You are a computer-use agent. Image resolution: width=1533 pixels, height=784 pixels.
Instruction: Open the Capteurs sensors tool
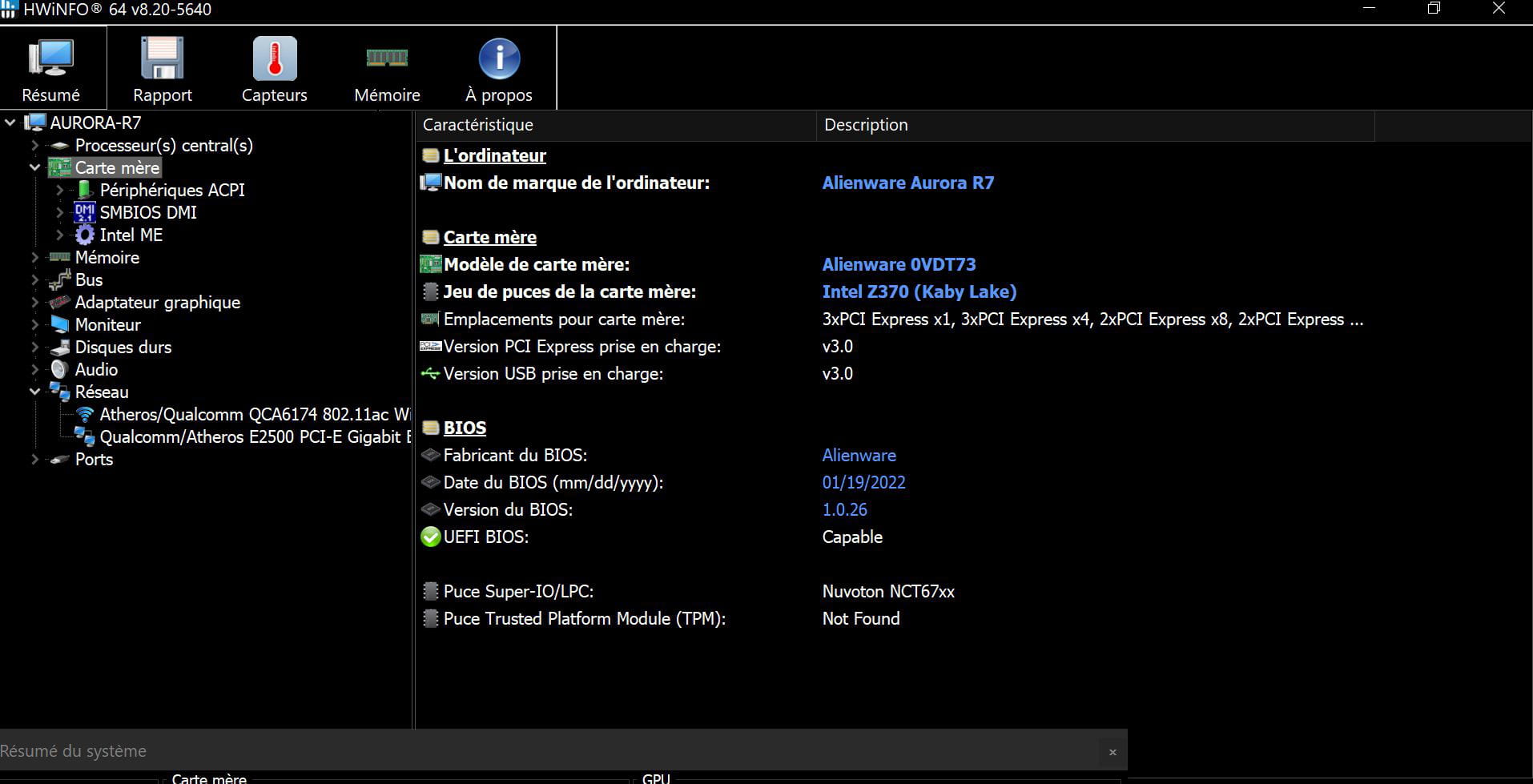coord(275,70)
